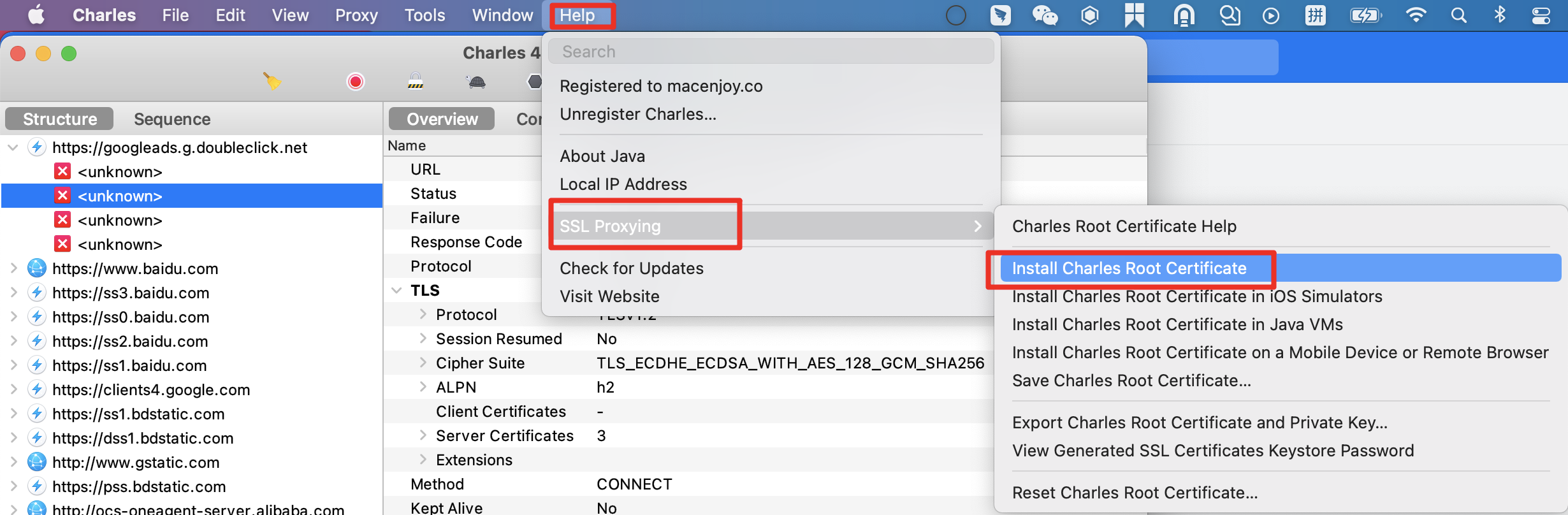1568x515 pixels.
Task: Open the Proxy menu
Action: pyautogui.click(x=356, y=15)
